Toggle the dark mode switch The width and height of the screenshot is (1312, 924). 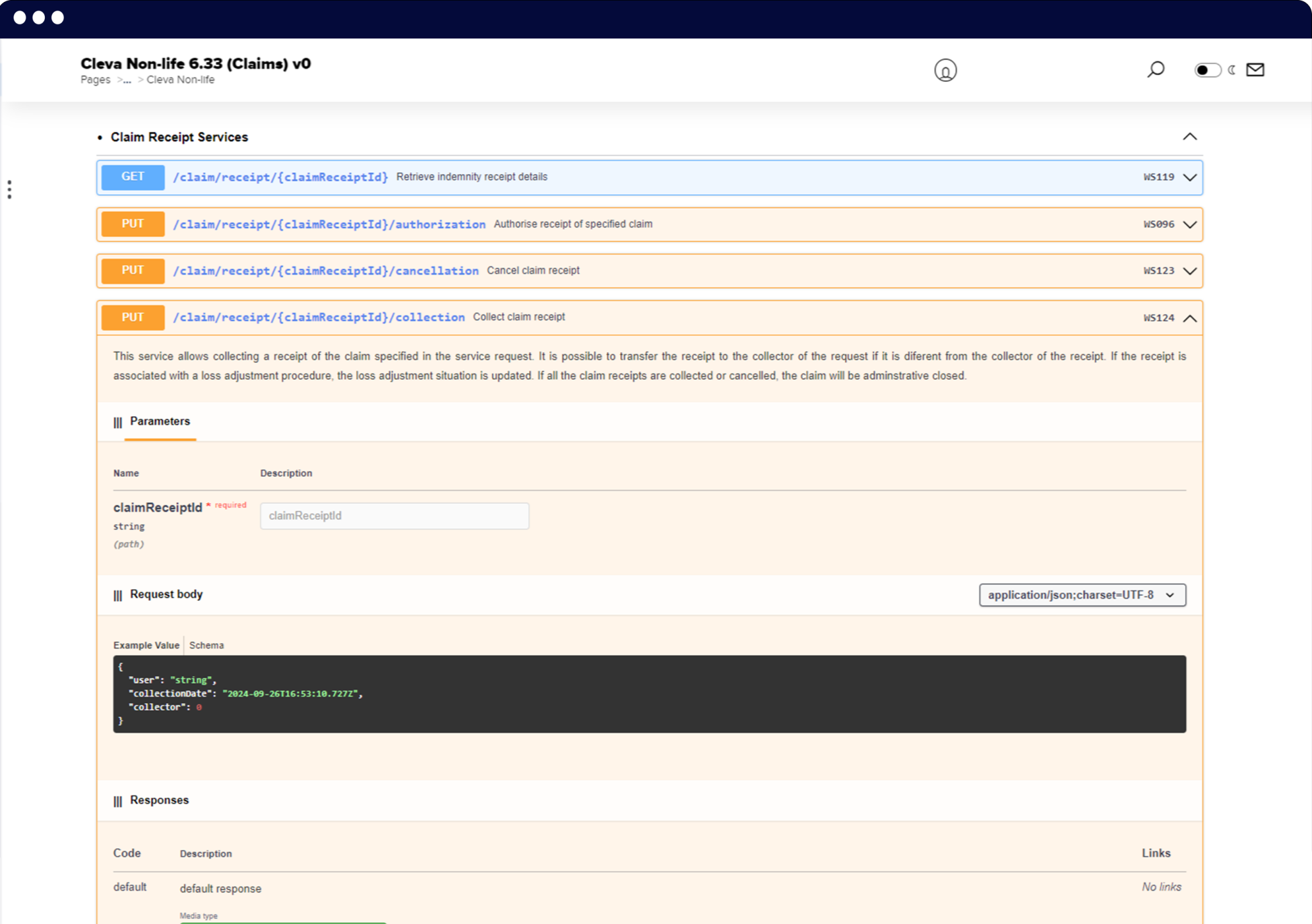pos(1208,69)
